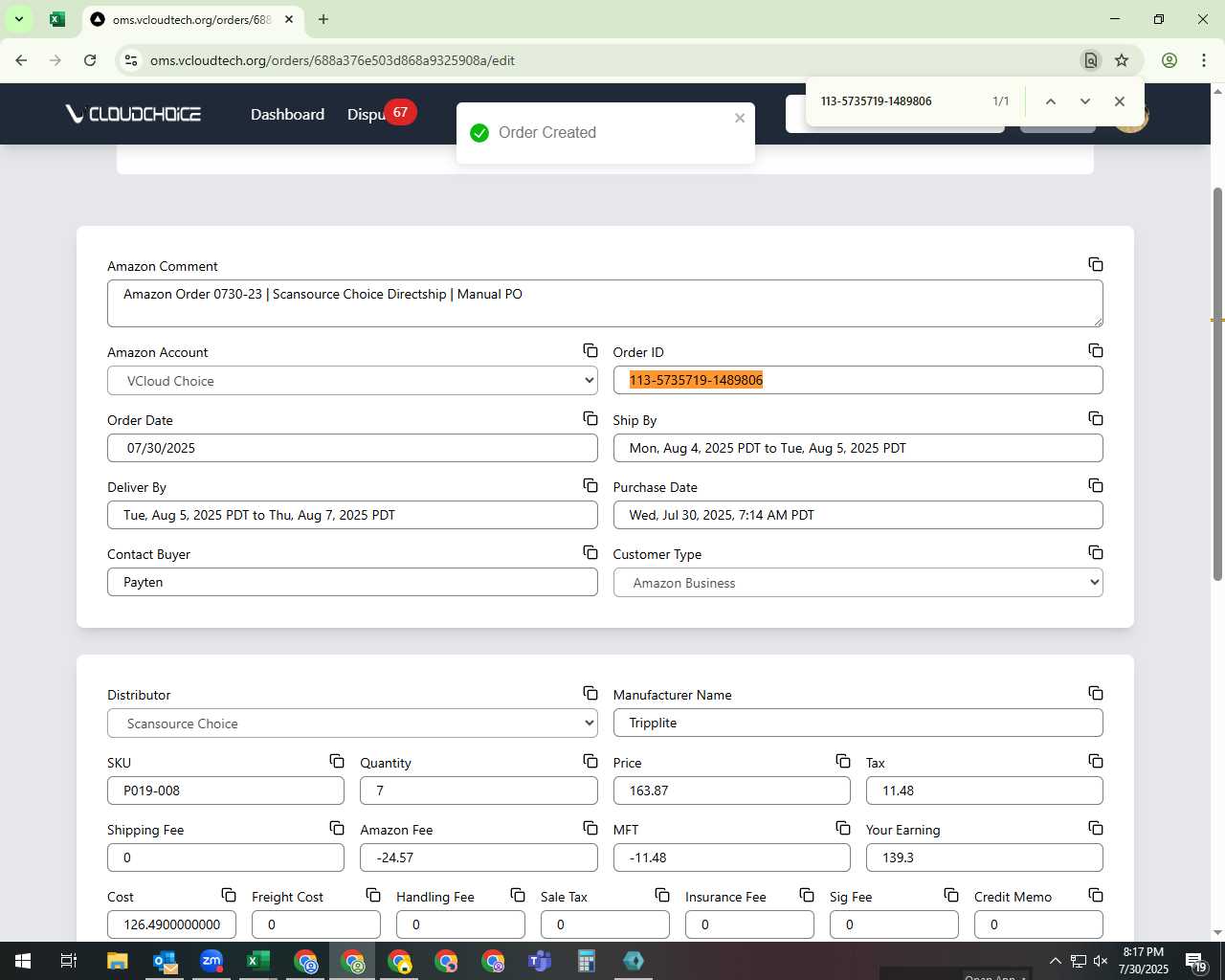
Task: Open Chrome's three-dot menu
Action: coord(1203,60)
